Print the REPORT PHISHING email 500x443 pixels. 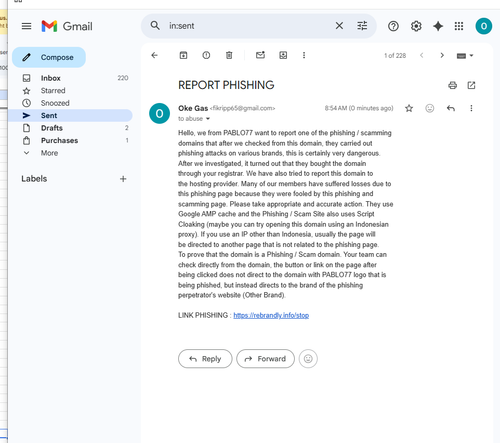point(452,85)
